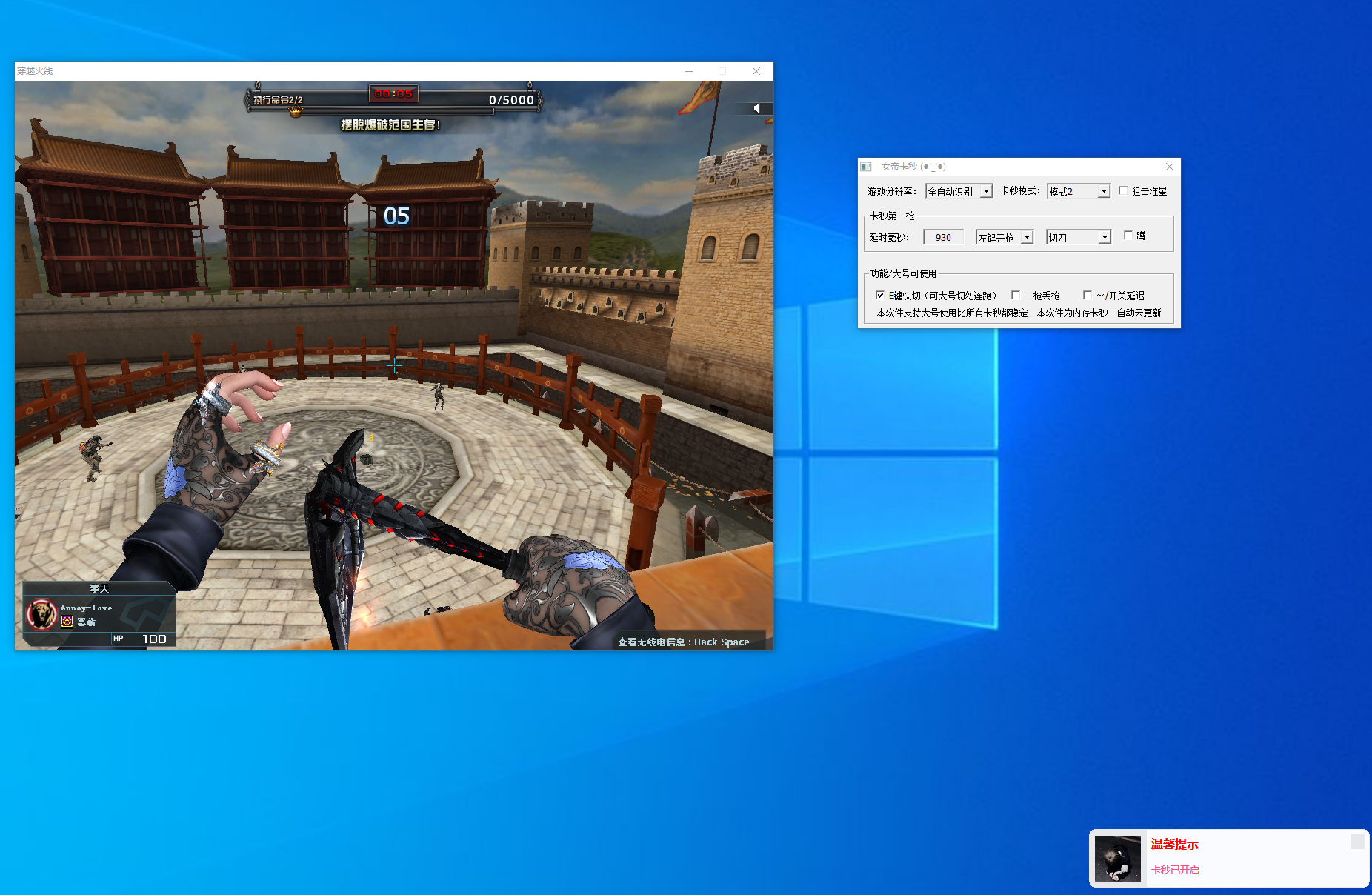1372x895 pixels.
Task: Uncheck the E键快切 checkbox
Action: coord(880,295)
